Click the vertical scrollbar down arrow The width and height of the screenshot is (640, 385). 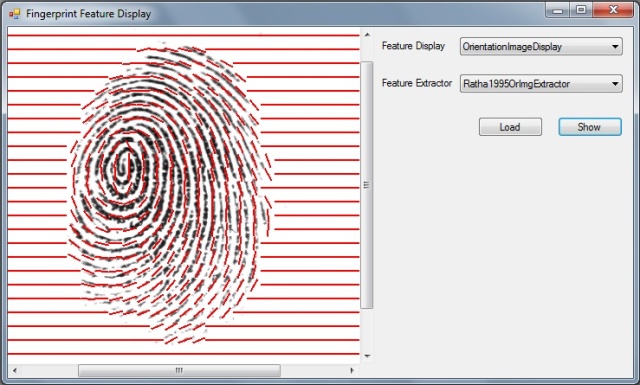pos(367,356)
